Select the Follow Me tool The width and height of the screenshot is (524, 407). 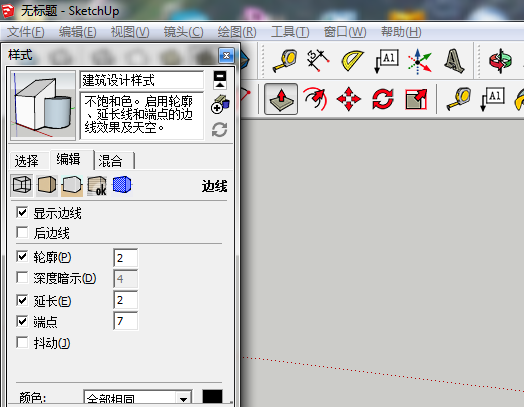(314, 99)
